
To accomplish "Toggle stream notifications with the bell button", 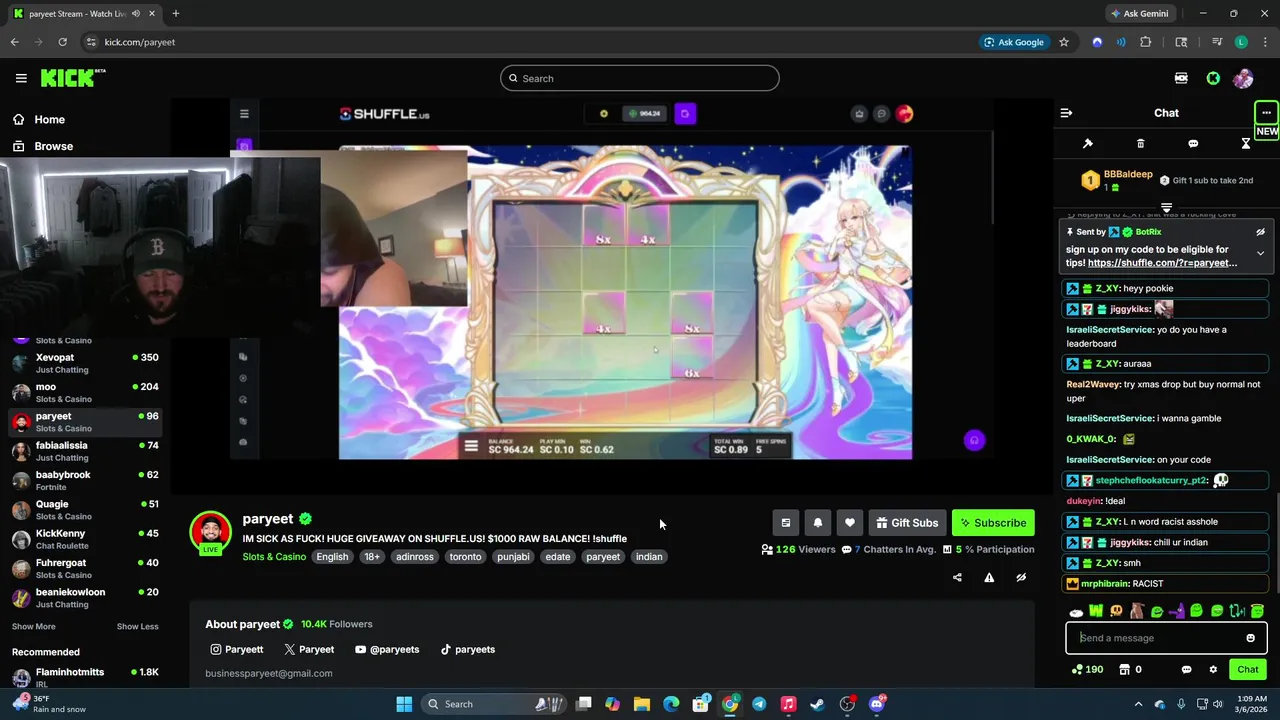I will coord(817,523).
